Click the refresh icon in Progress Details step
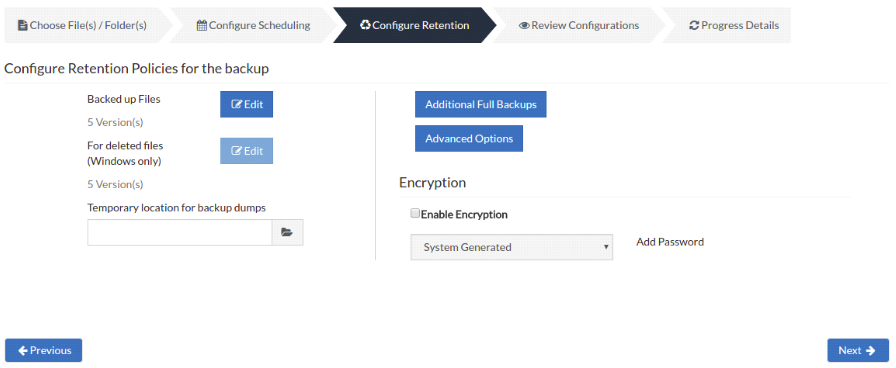 pyautogui.click(x=694, y=26)
